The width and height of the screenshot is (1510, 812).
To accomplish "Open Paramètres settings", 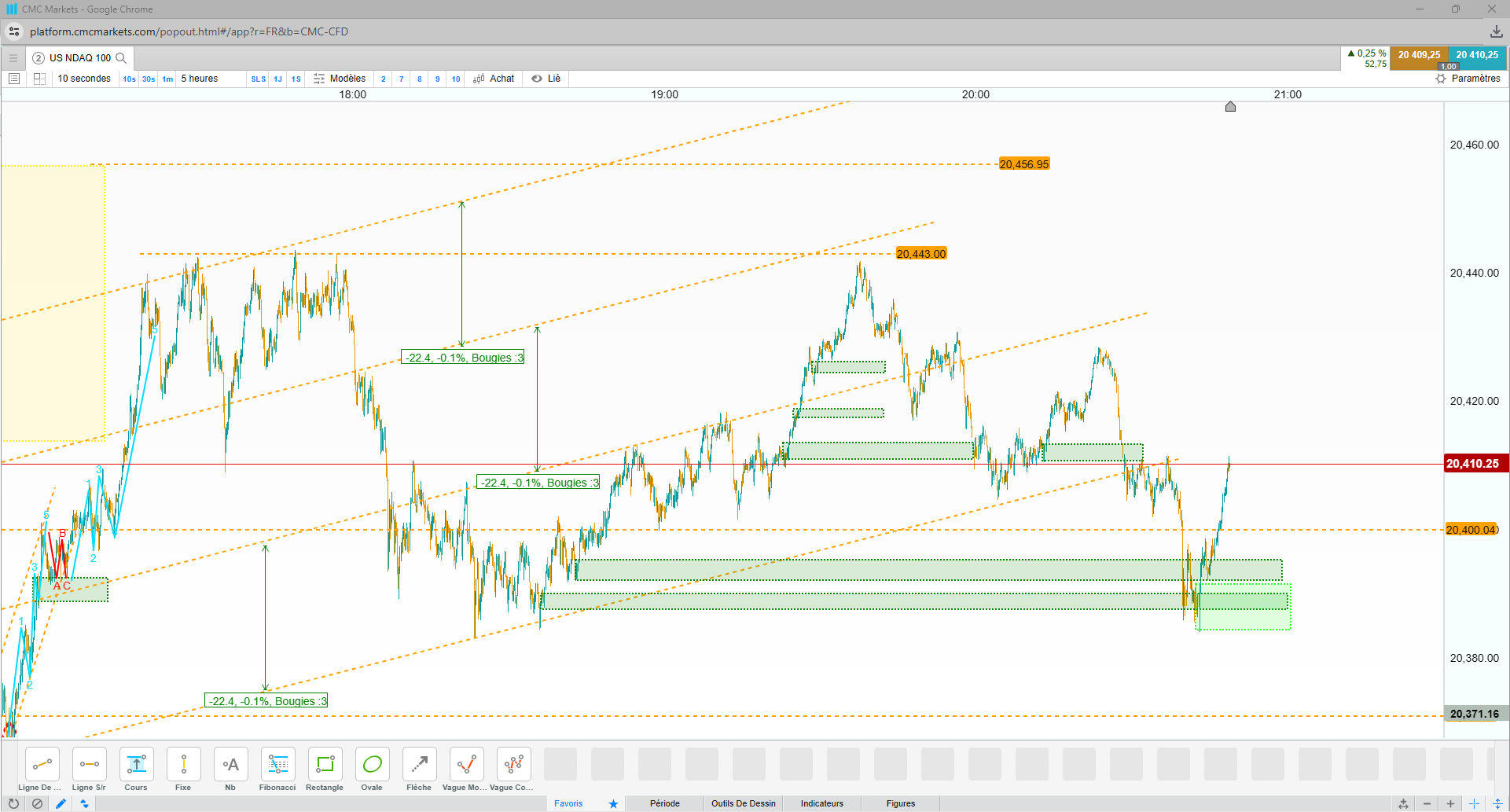I will coord(1468,79).
